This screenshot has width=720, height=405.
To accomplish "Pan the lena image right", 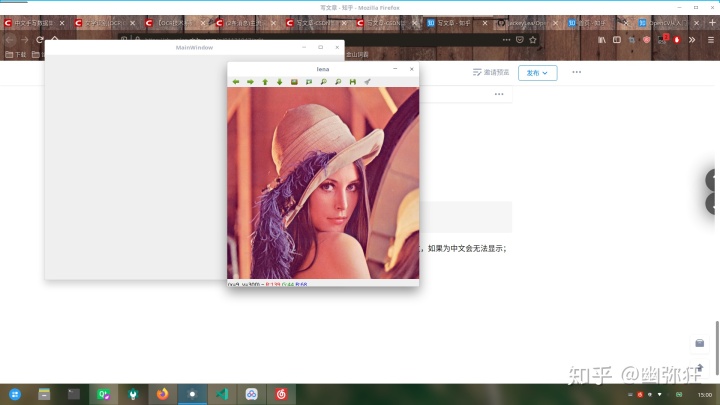I will tap(250, 82).
